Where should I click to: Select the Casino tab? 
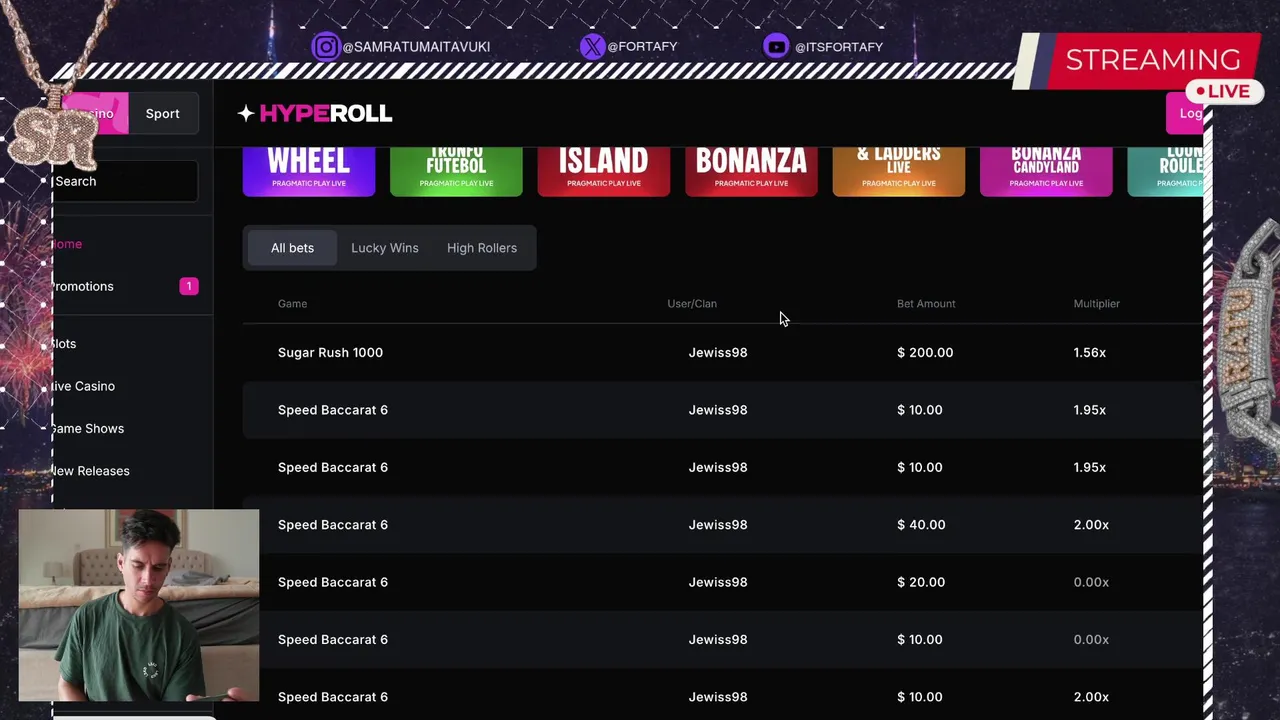tap(95, 114)
